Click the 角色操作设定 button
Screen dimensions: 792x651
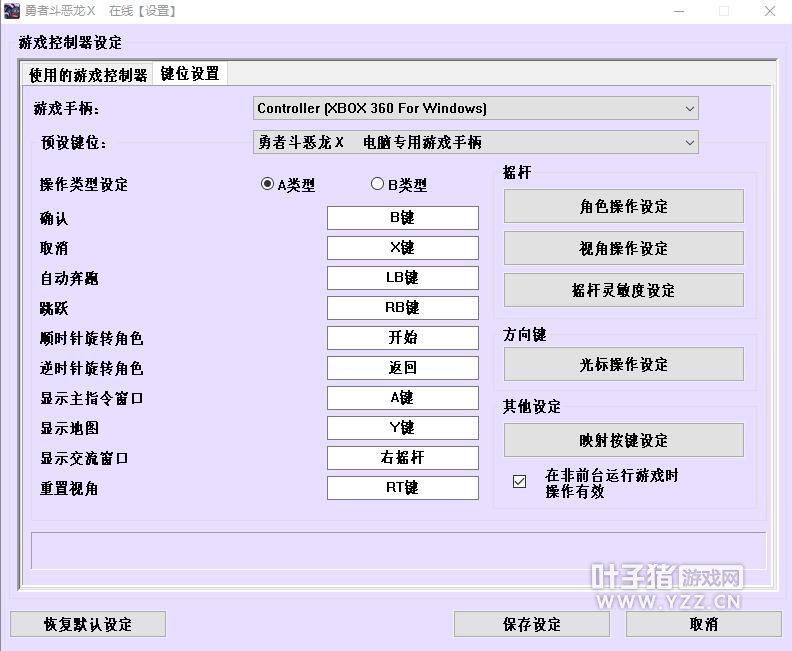[623, 206]
